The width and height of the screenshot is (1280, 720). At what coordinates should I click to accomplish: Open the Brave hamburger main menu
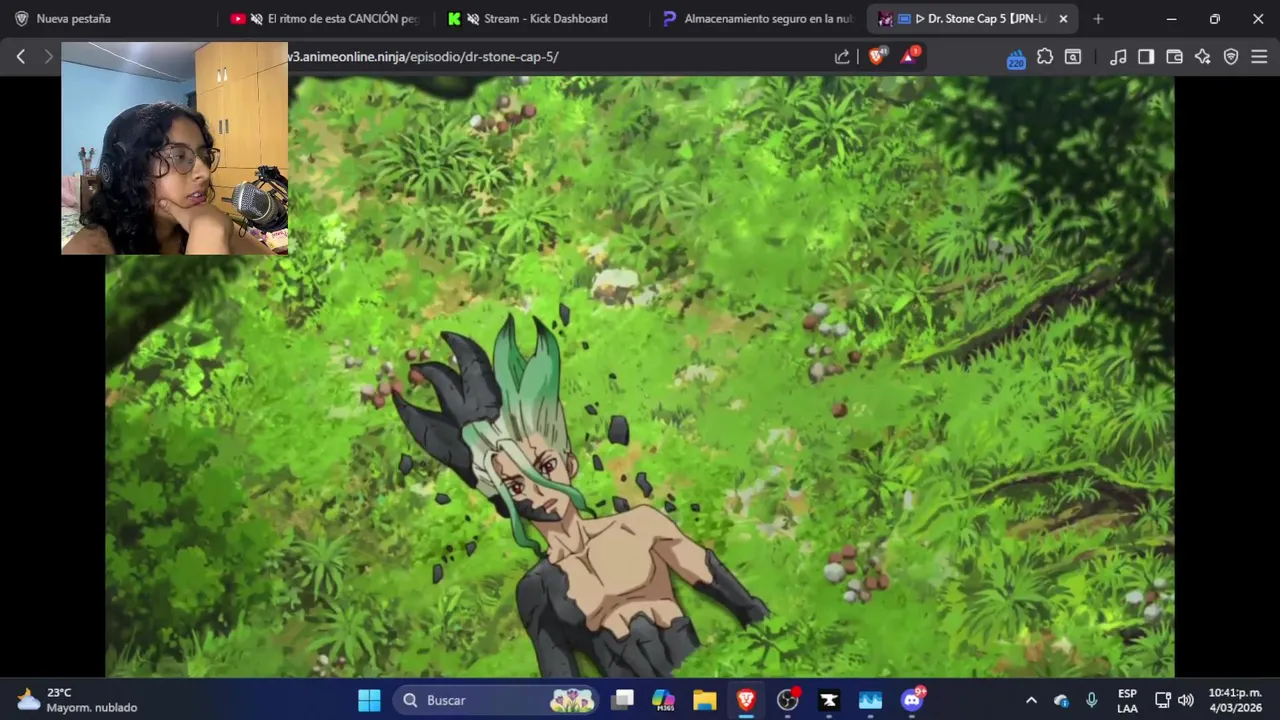coord(1259,57)
